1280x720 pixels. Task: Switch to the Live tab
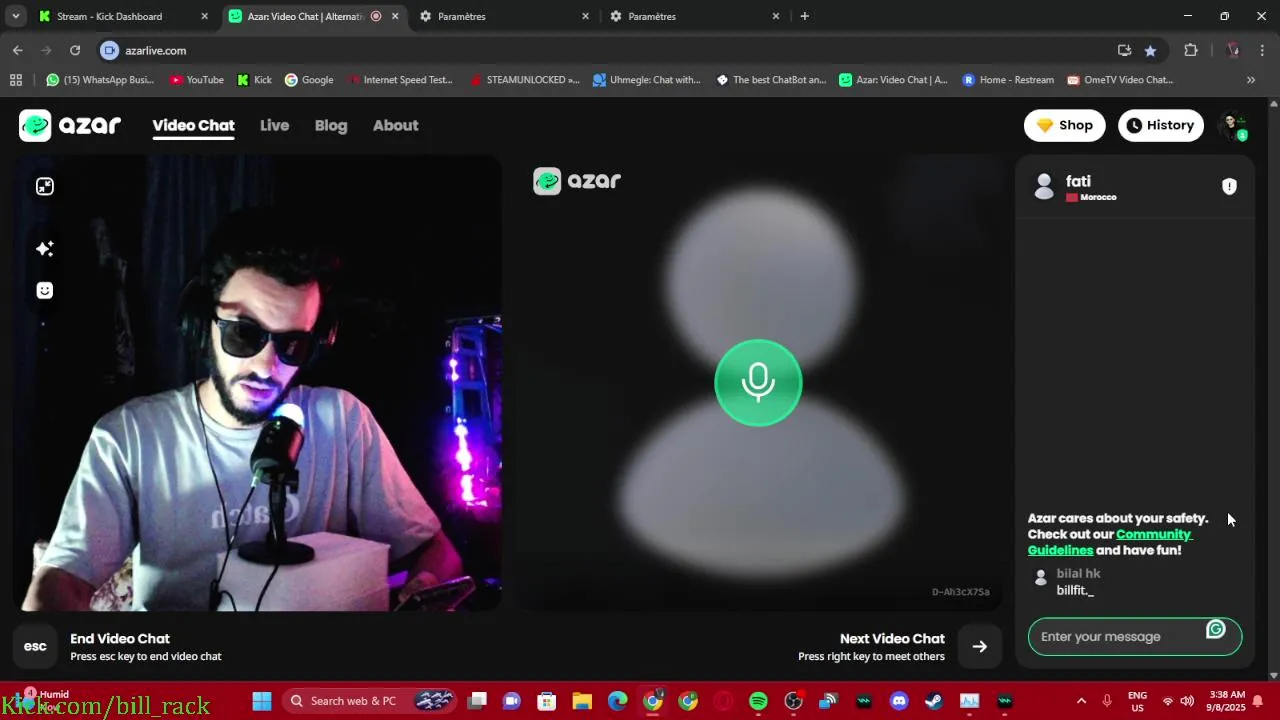(274, 125)
